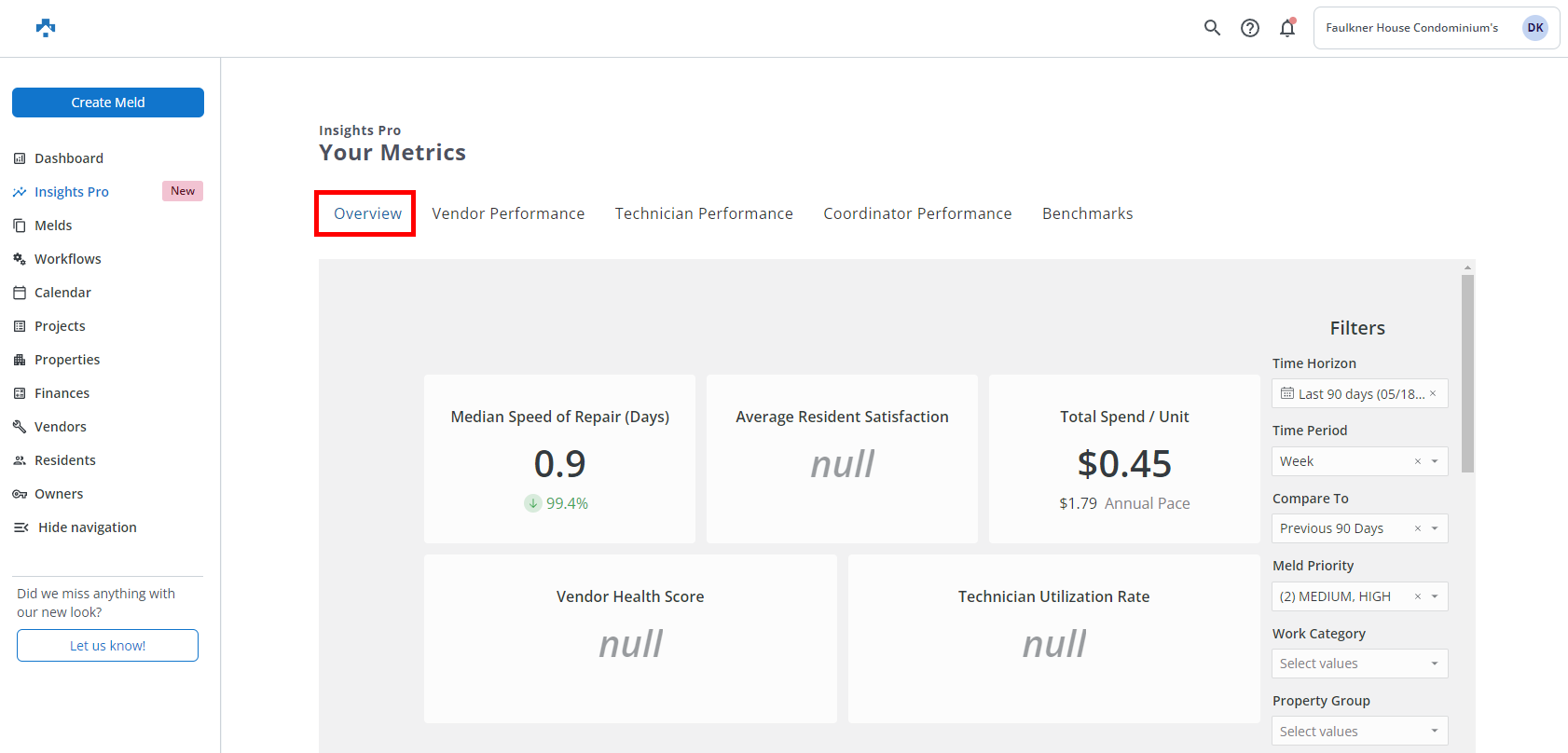The width and height of the screenshot is (1568, 753).
Task: Click the DK user avatar
Action: (1534, 28)
